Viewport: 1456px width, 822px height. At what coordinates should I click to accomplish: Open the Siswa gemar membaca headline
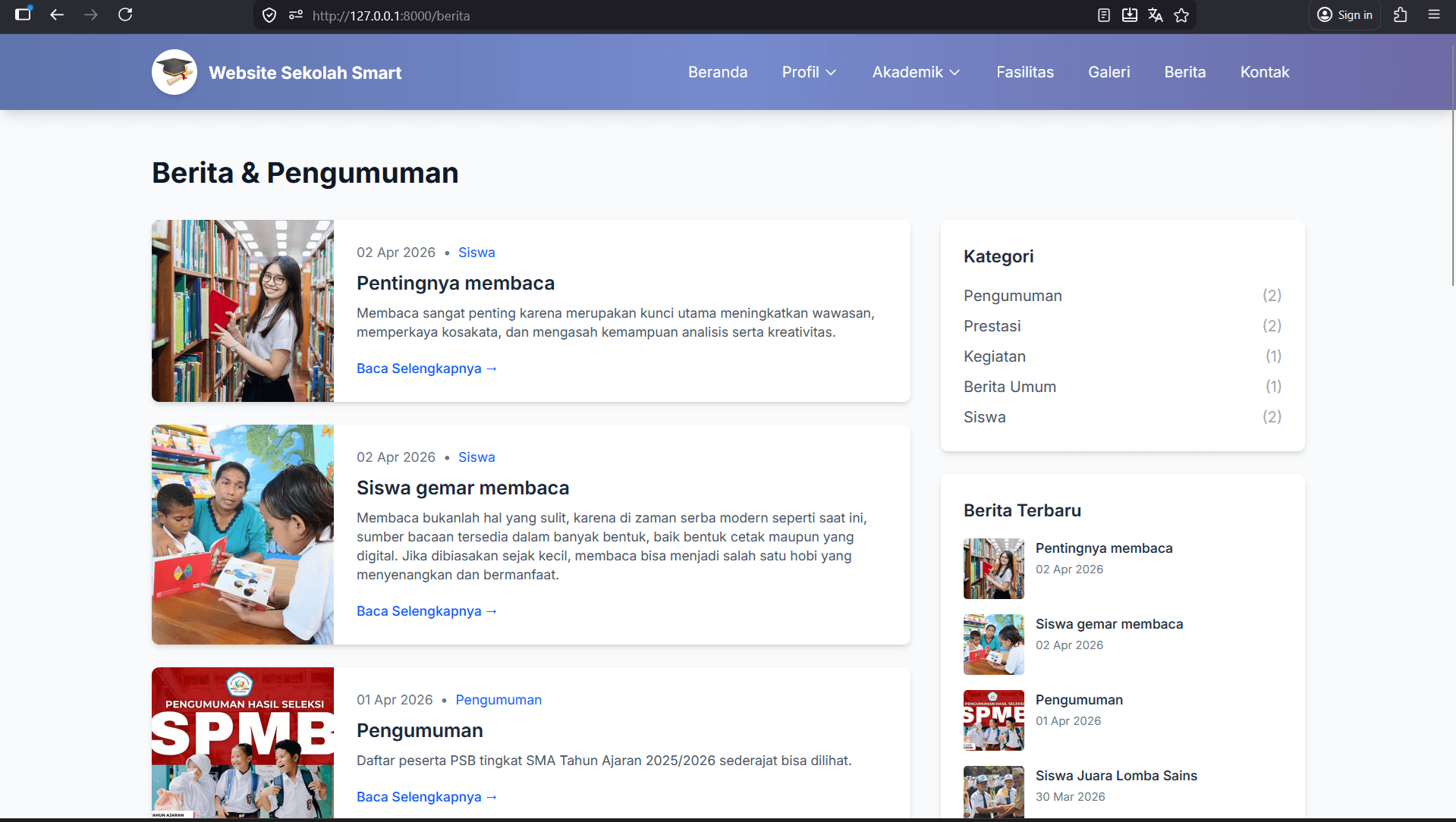(463, 488)
